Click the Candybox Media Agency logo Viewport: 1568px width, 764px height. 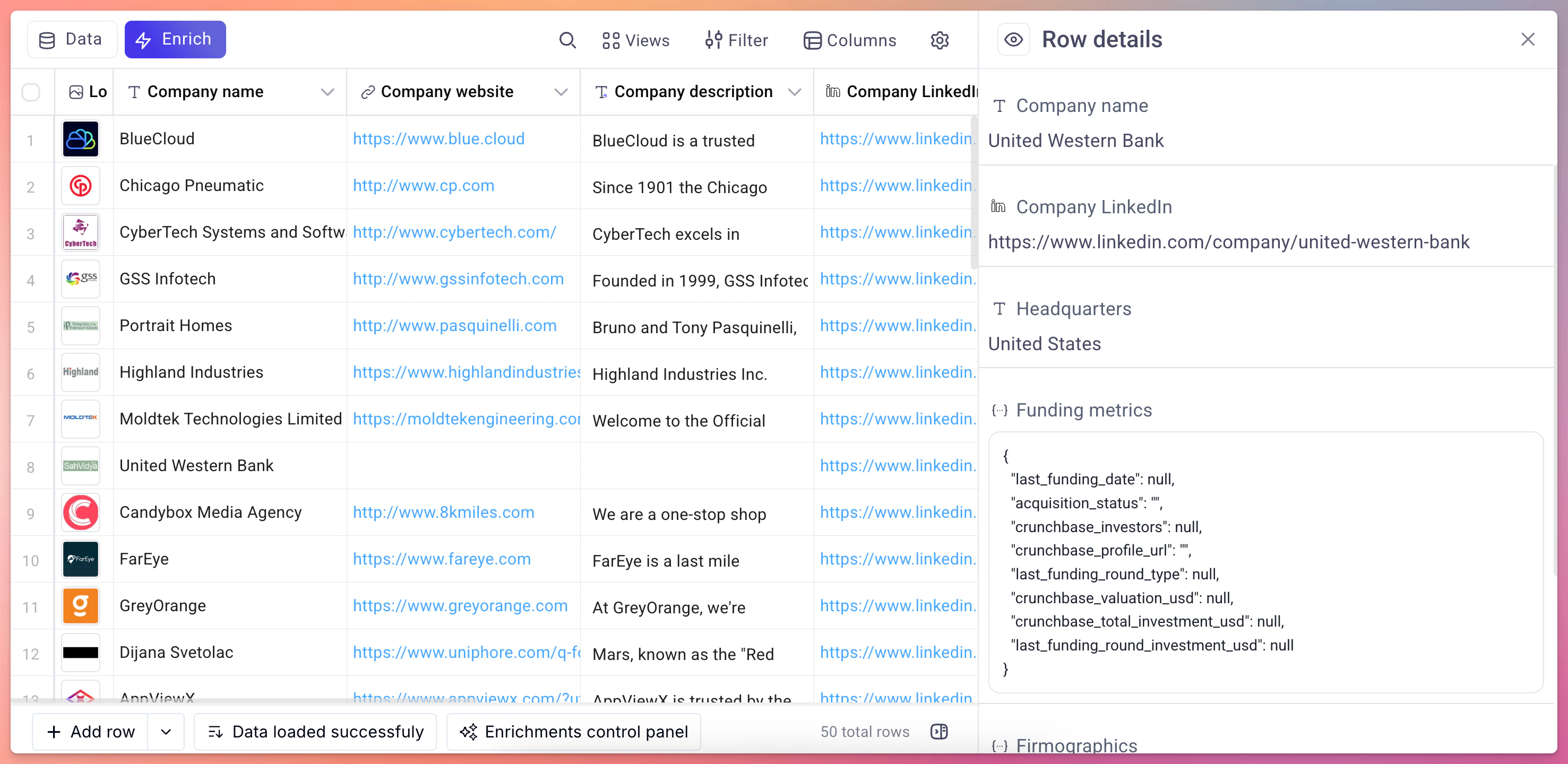click(x=80, y=513)
